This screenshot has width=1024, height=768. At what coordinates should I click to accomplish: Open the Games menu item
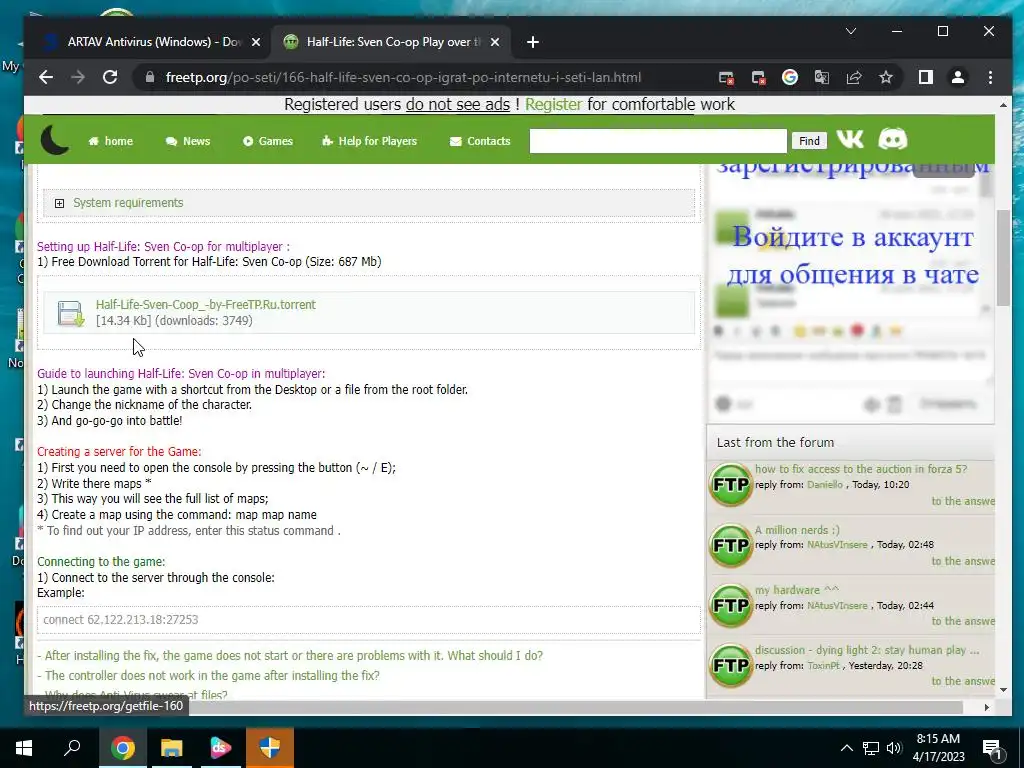(268, 141)
